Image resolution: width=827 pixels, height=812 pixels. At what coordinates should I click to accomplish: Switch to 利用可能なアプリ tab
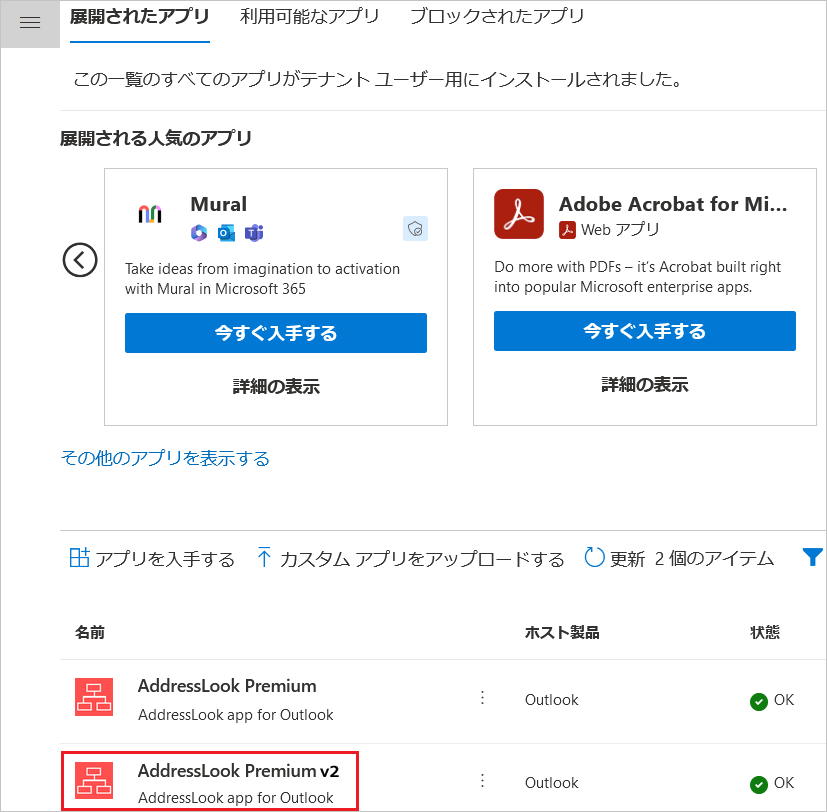310,17
